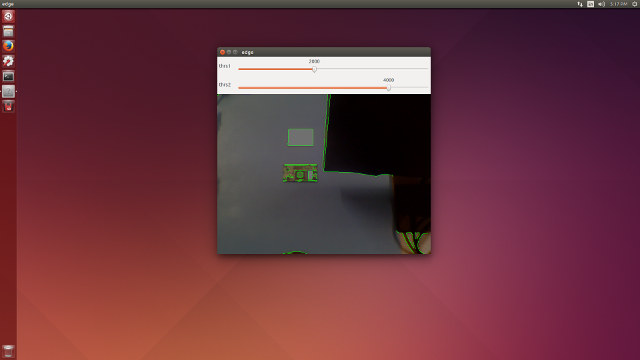Select the running unknown-app question mark icon
The height and width of the screenshot is (360, 640).
(x=8, y=91)
